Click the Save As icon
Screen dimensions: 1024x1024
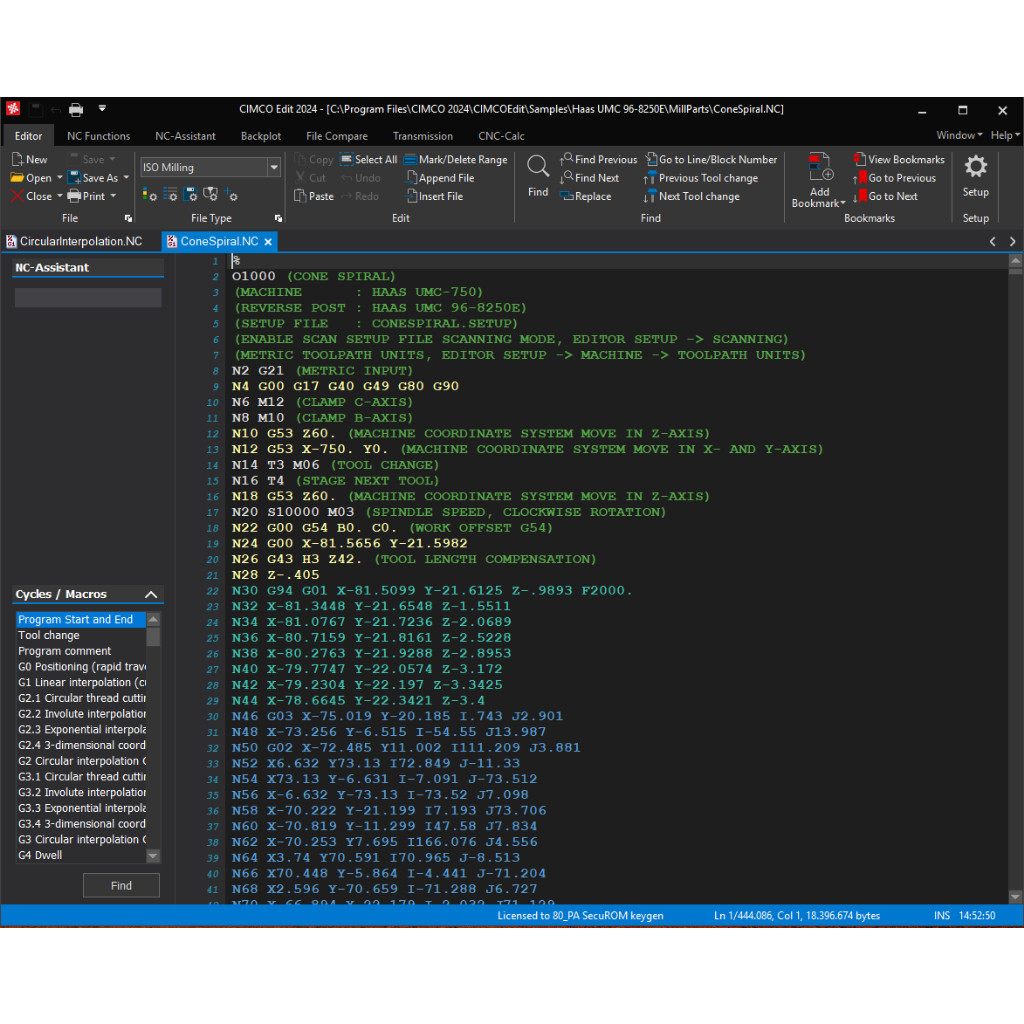click(74, 178)
